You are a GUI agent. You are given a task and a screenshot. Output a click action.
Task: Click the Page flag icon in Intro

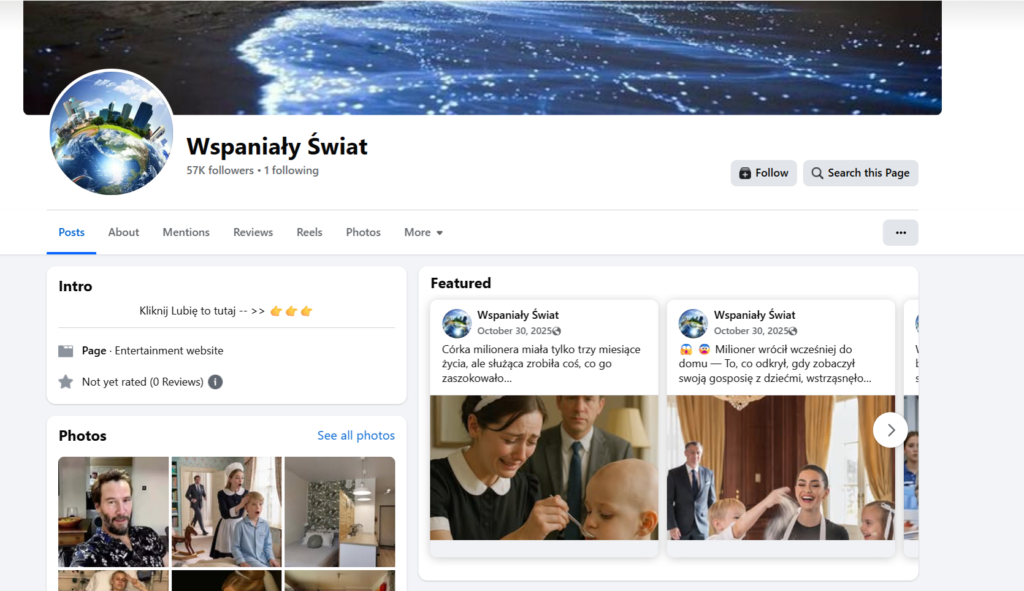(66, 351)
